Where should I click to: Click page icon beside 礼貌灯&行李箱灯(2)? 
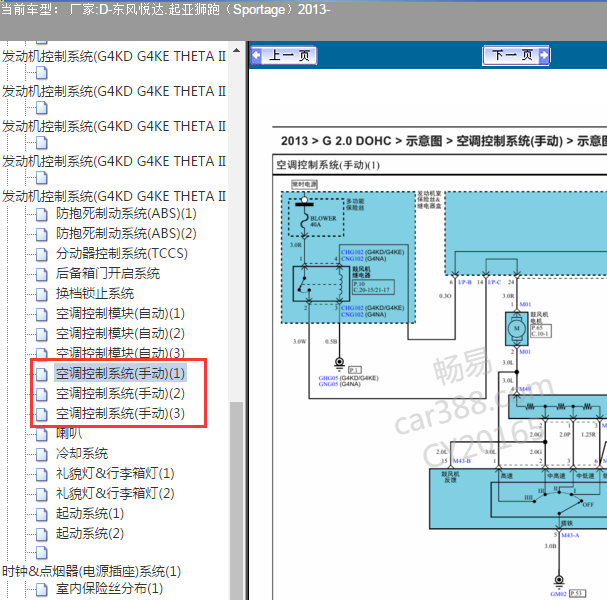[x=42, y=494]
